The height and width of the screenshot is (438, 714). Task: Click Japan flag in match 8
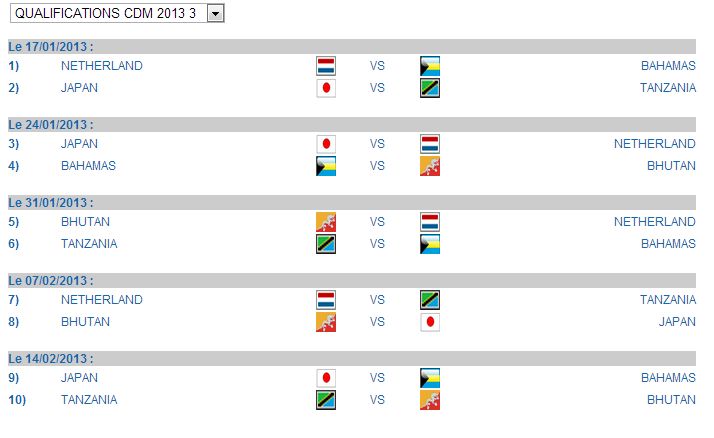click(430, 322)
